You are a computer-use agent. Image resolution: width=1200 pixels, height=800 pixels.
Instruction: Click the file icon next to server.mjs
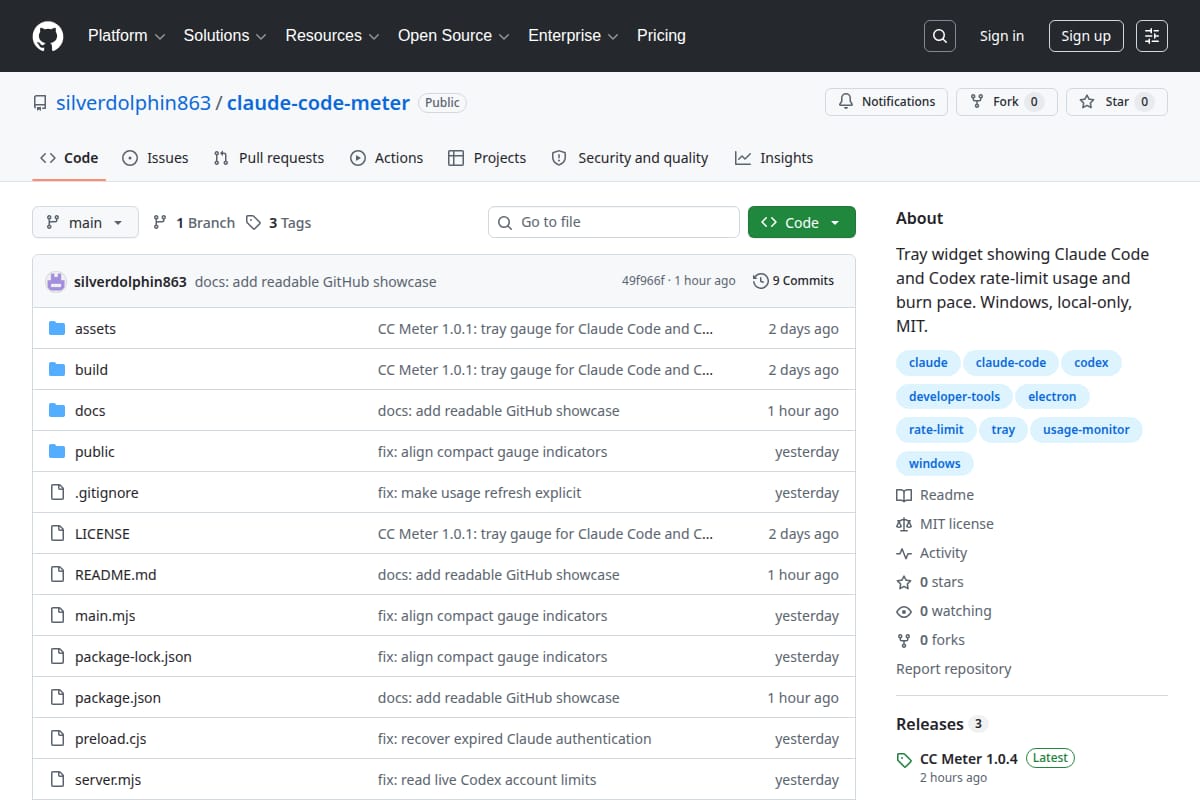point(57,780)
